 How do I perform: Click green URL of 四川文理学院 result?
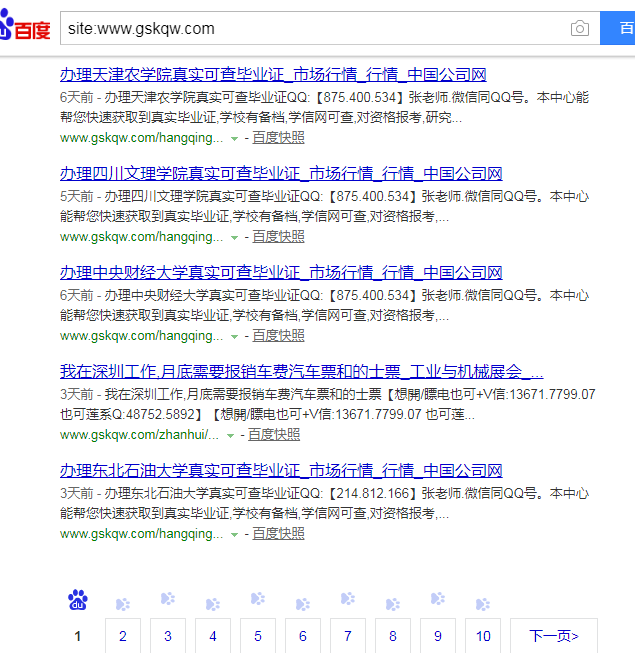click(x=142, y=237)
